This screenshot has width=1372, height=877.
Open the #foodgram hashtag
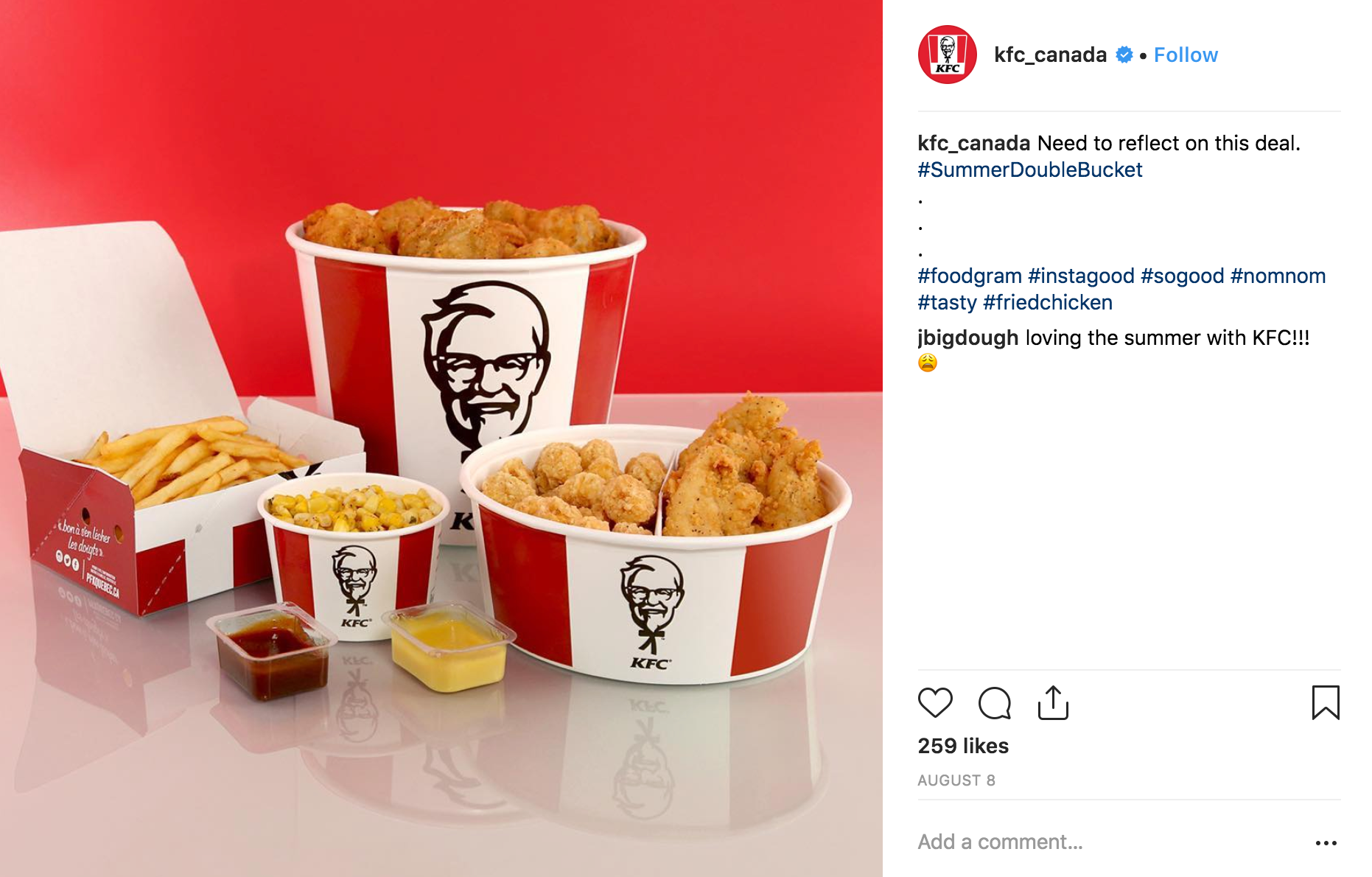pos(970,276)
